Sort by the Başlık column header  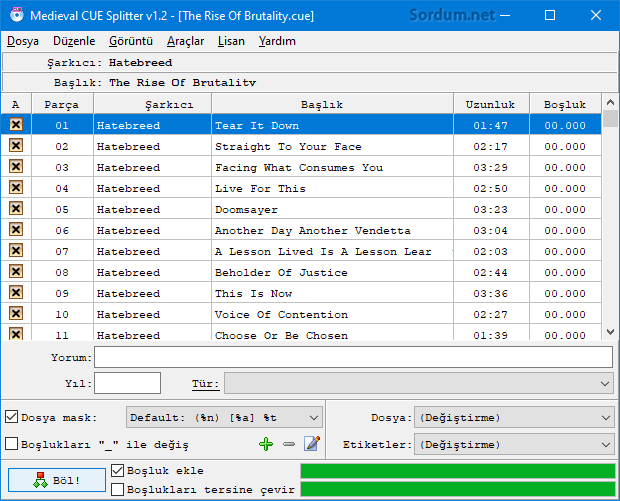333,104
